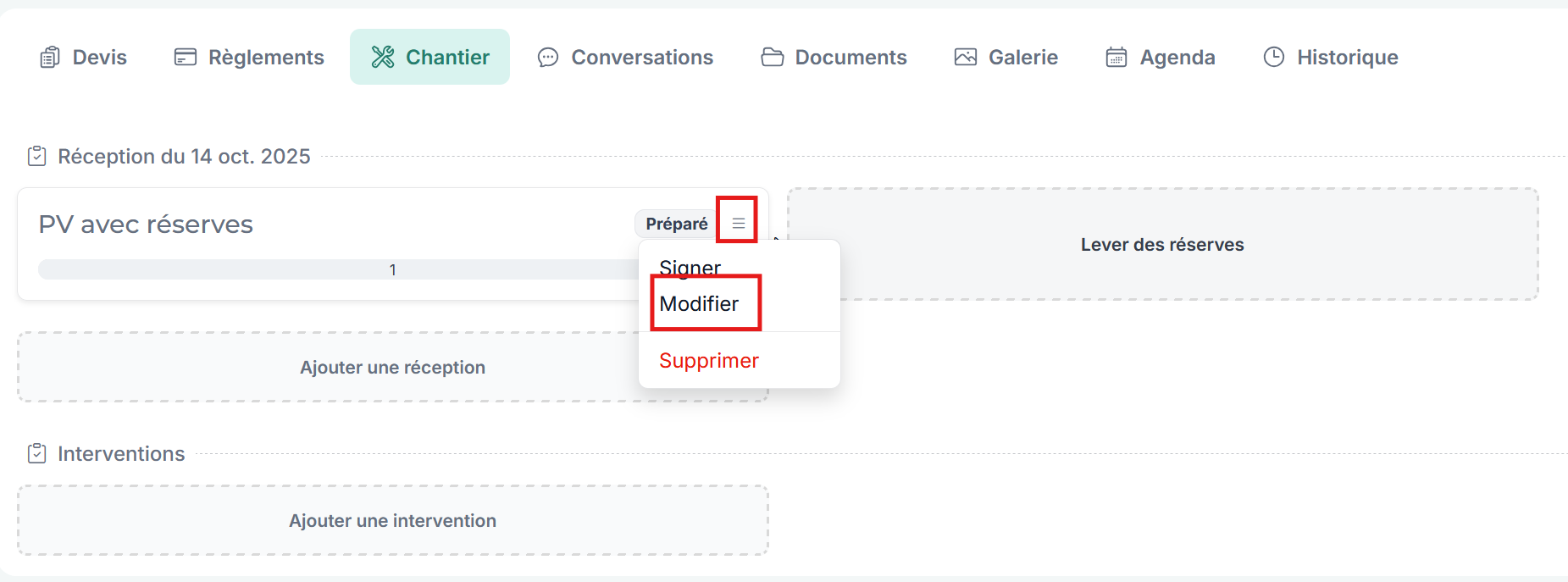Click Lever des réserves button
Viewport: 1568px width, 582px height.
tap(1162, 244)
